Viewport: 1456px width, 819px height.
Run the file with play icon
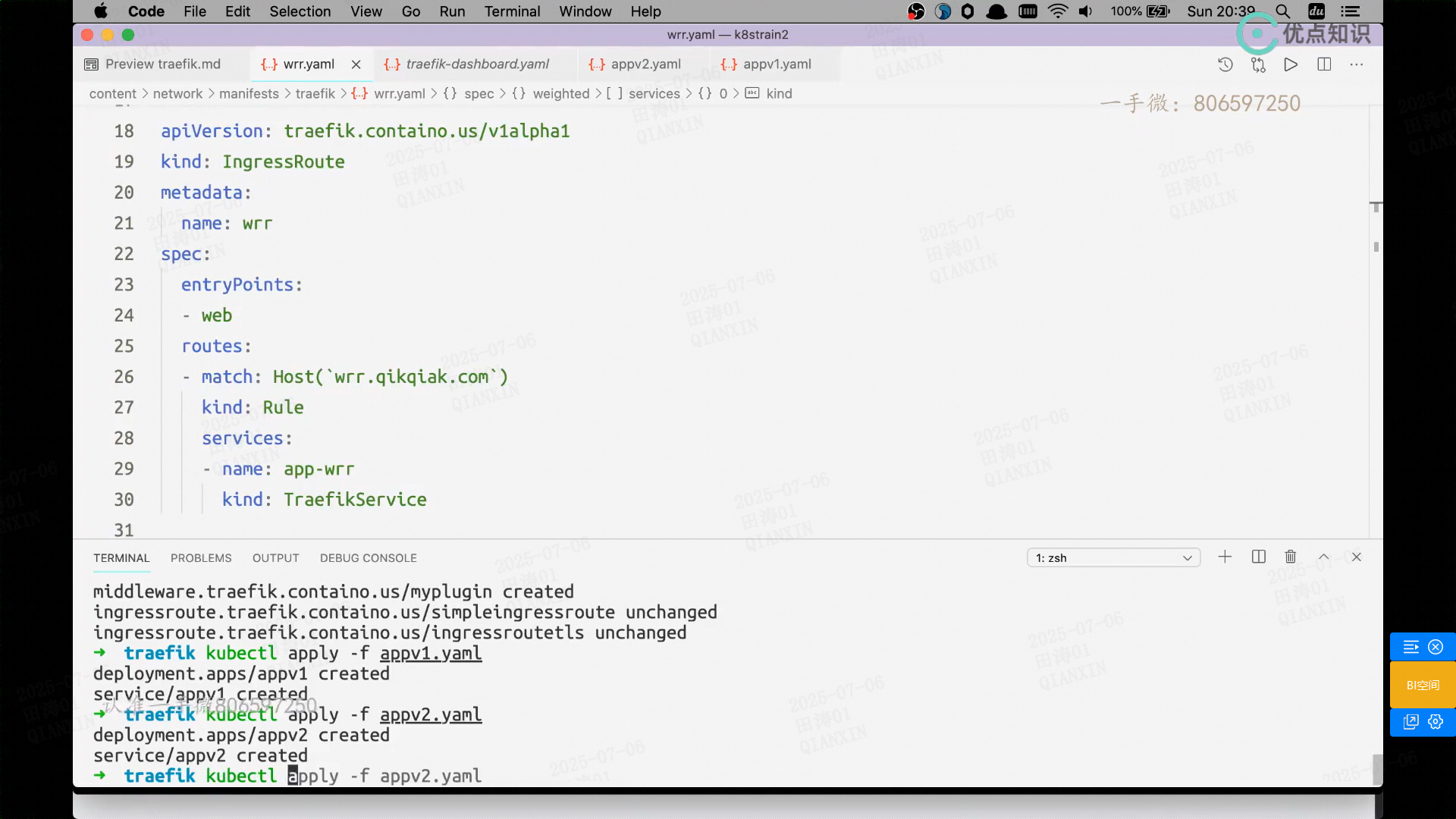(1291, 64)
